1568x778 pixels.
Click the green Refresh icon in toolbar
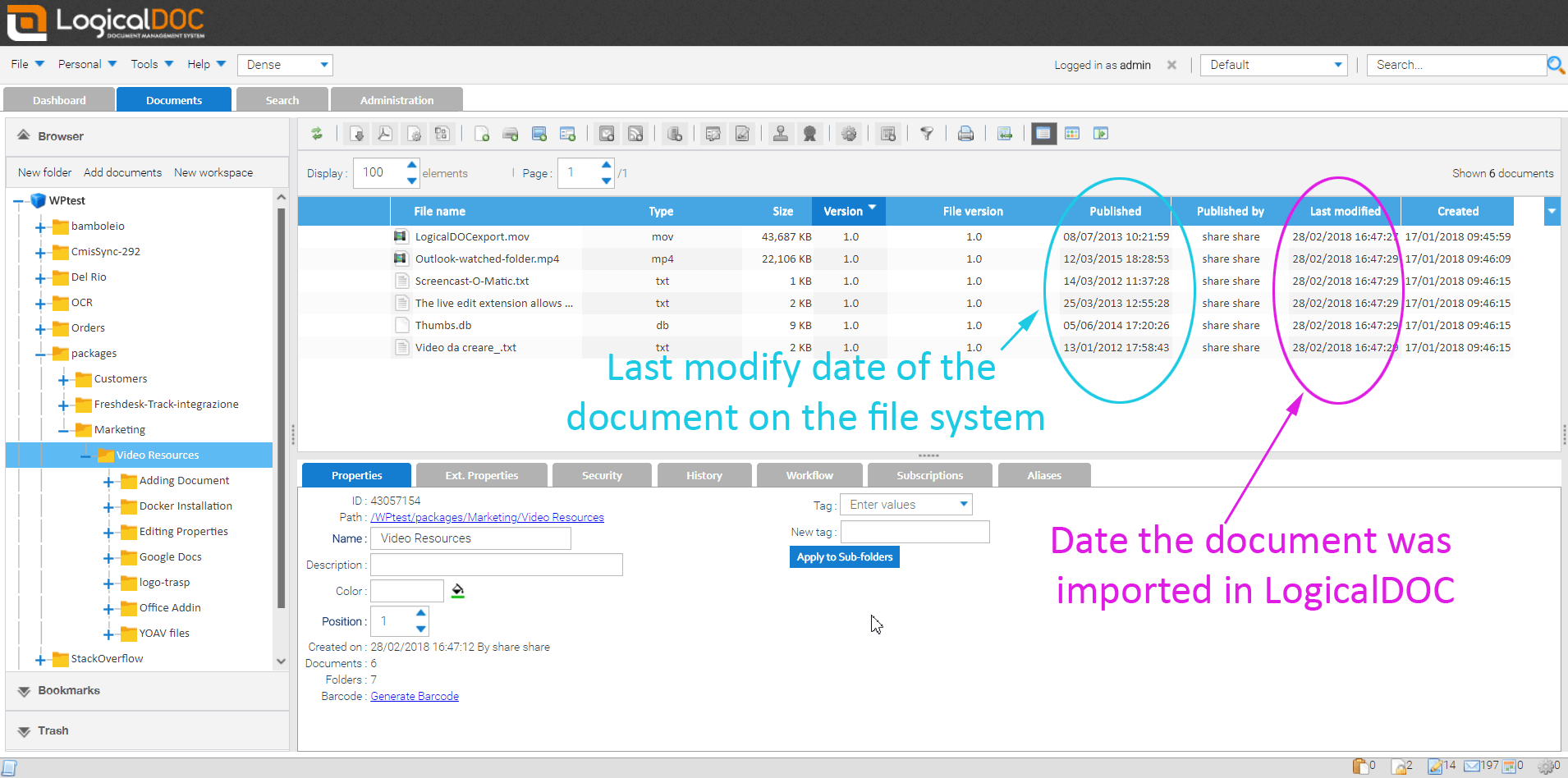(316, 134)
